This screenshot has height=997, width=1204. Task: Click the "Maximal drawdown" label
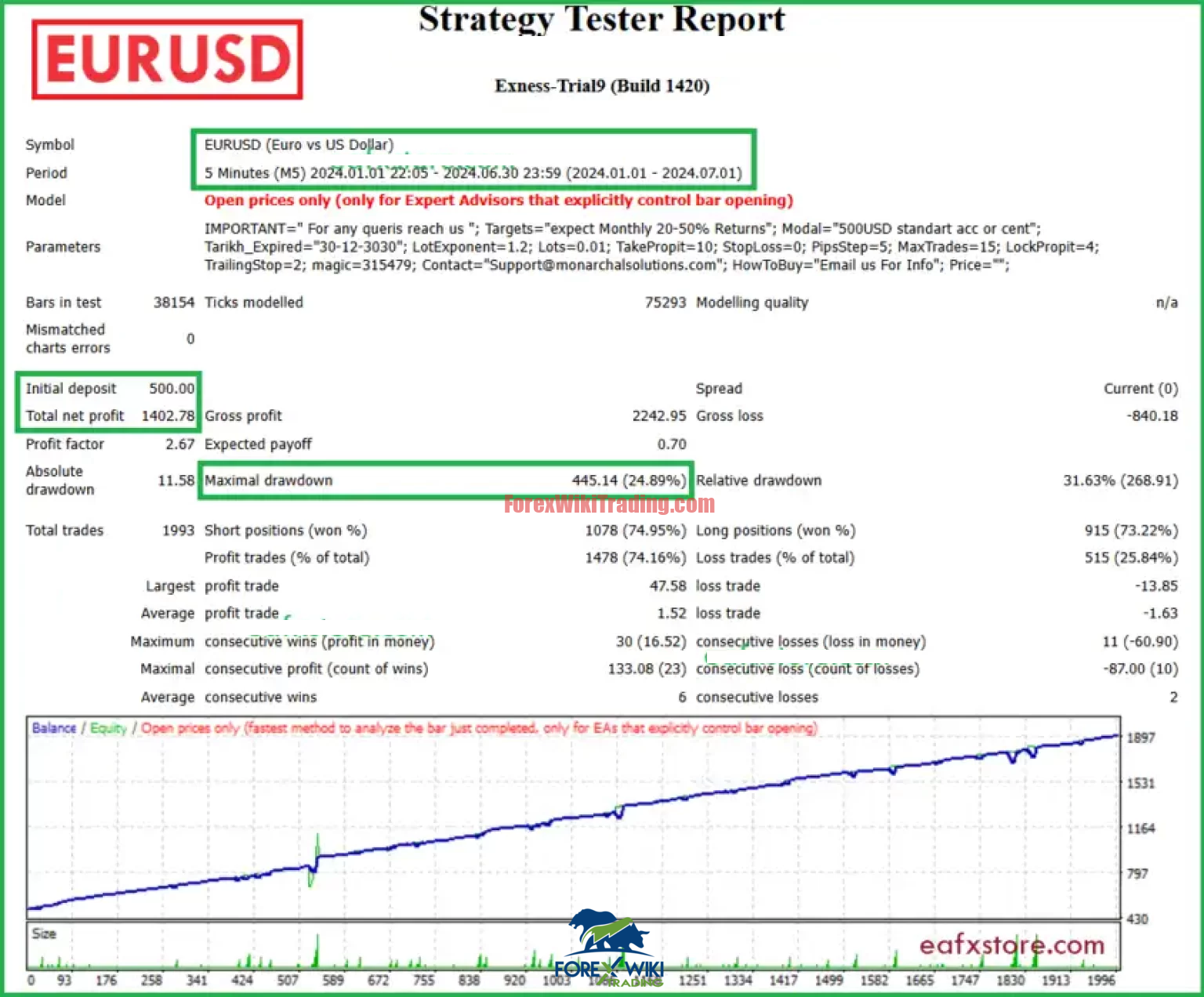click(x=268, y=480)
